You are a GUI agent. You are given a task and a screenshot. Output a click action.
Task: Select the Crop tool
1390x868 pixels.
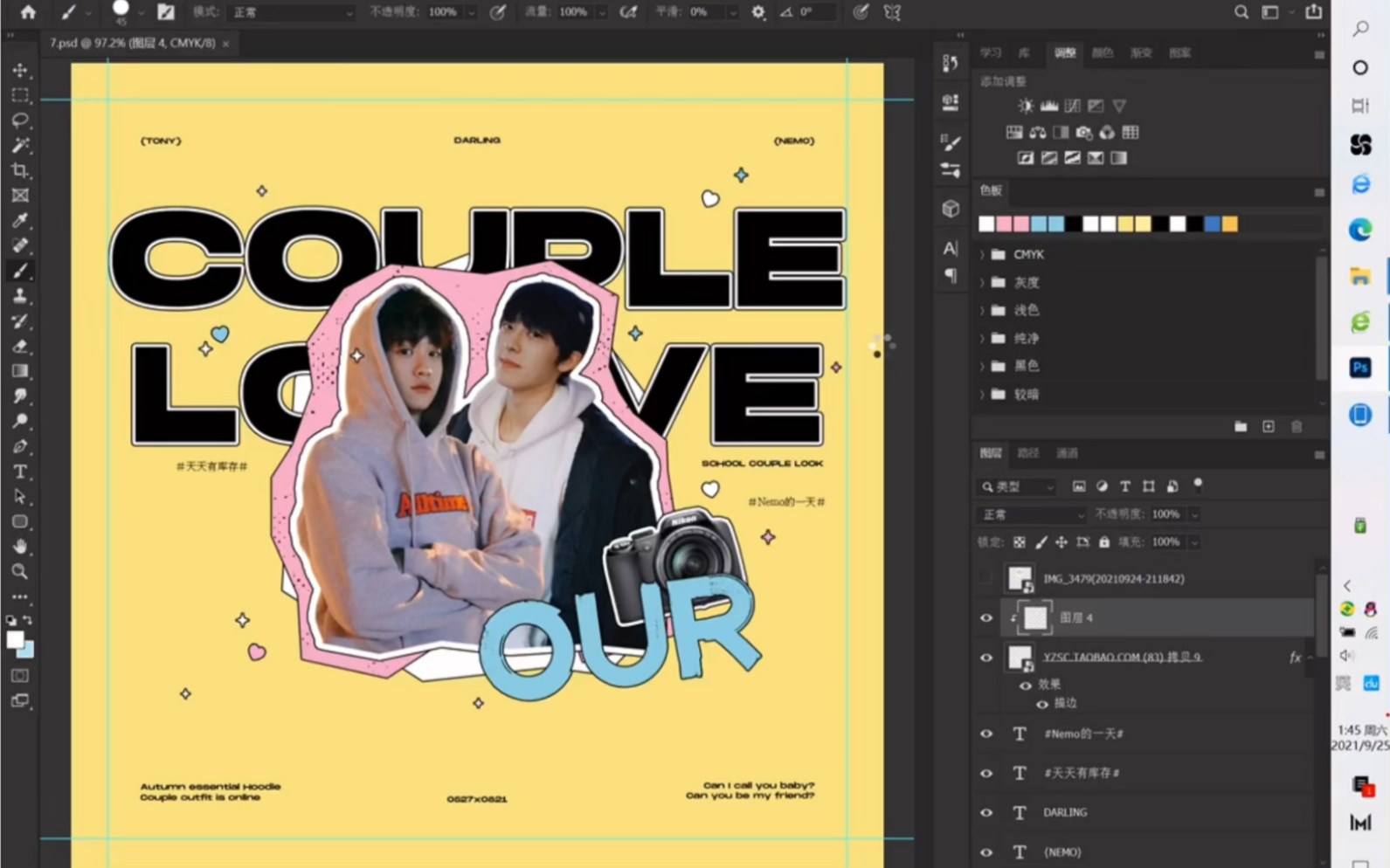(19, 170)
